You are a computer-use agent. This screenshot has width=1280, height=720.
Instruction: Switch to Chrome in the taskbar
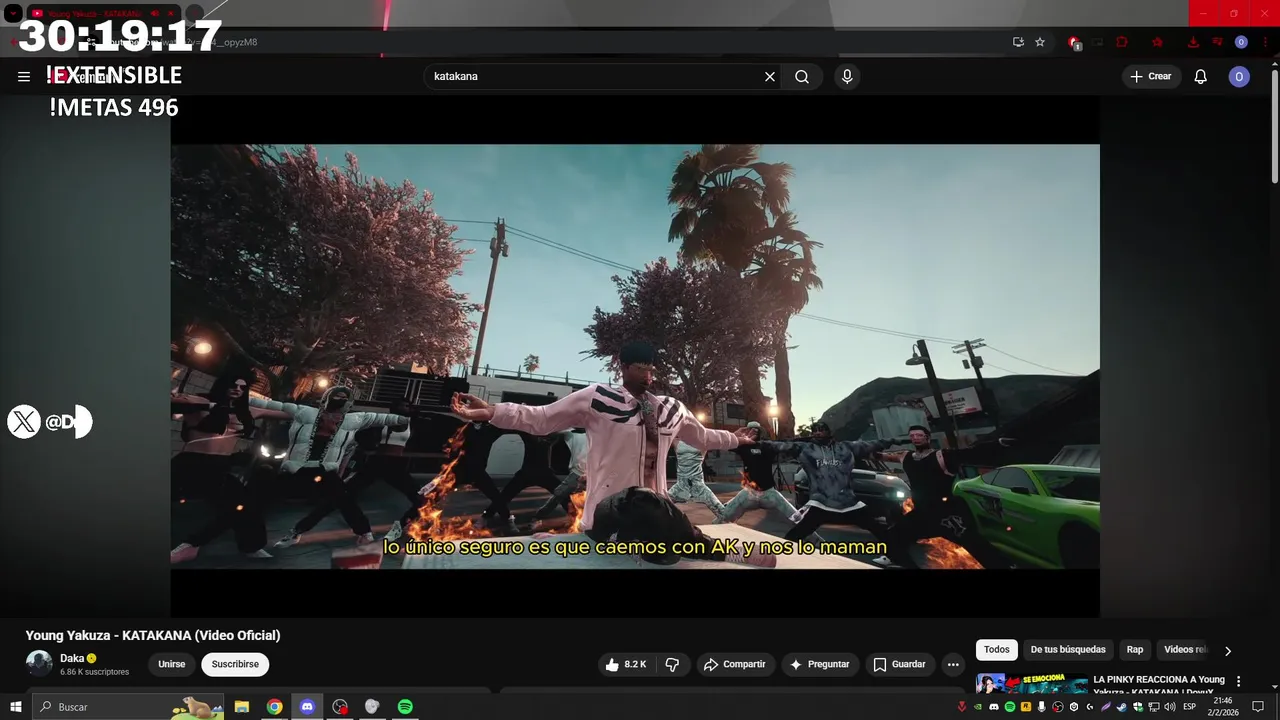tap(274, 707)
